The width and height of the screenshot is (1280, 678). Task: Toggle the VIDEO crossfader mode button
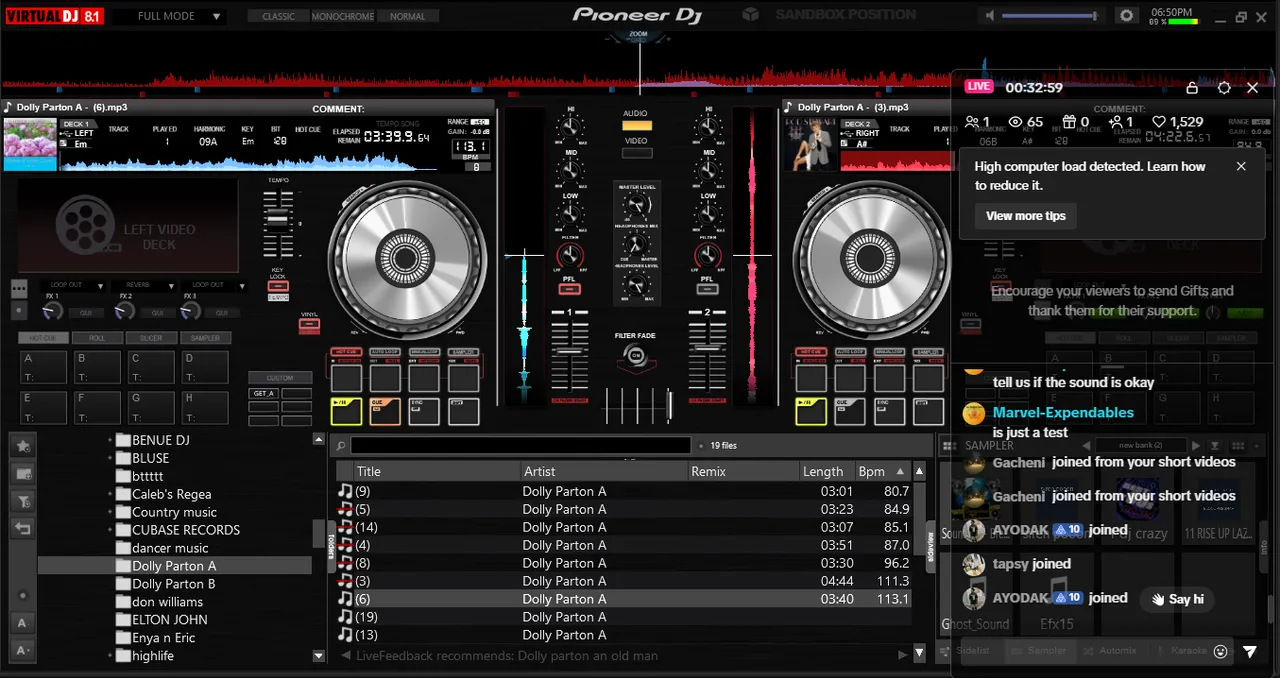click(636, 153)
